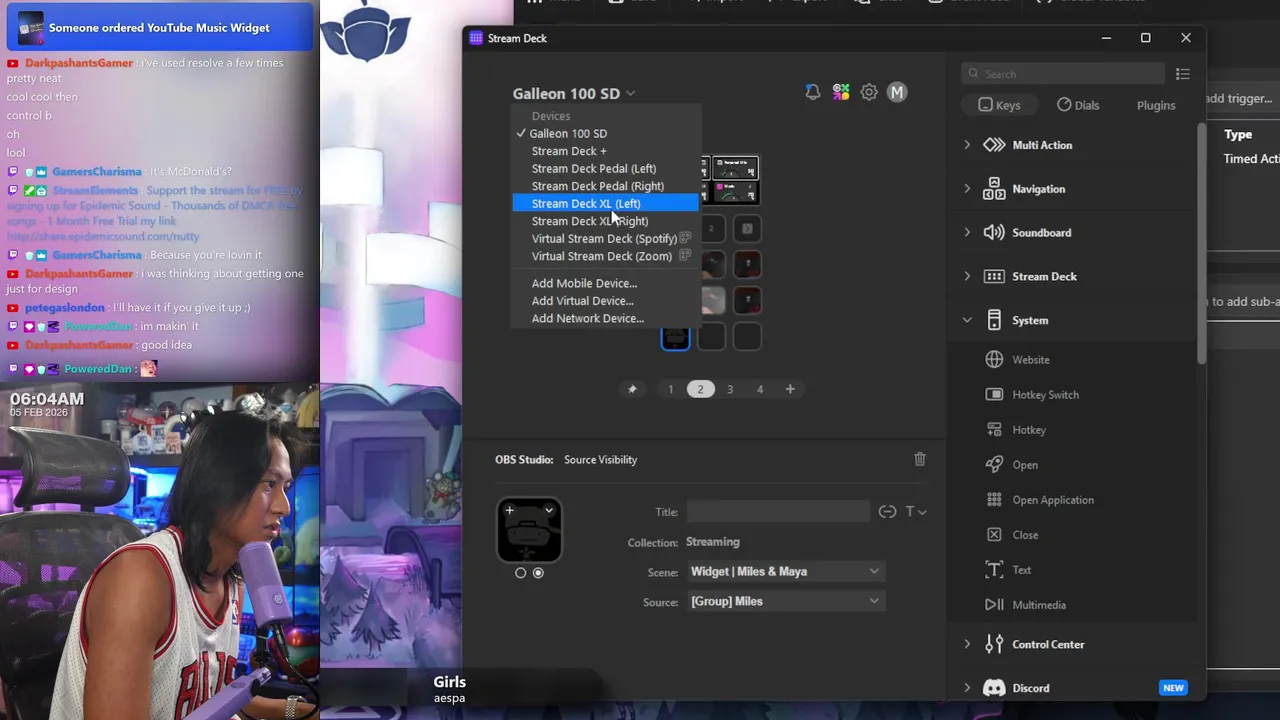
Task: Select the first state radio under key icon
Action: tap(520, 573)
